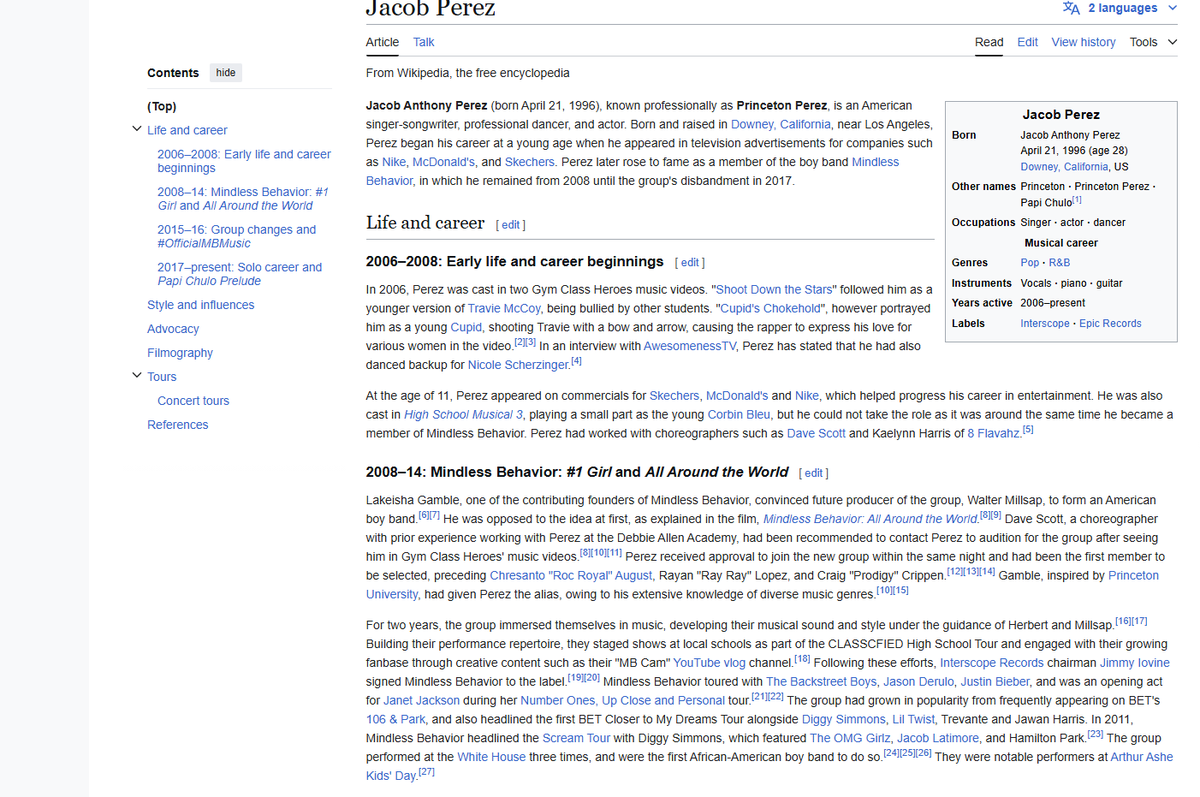This screenshot has height=797, width=1200.
Task: Go to 2008–14 Mindless Behavior contents entry
Action: pyautogui.click(x=243, y=198)
